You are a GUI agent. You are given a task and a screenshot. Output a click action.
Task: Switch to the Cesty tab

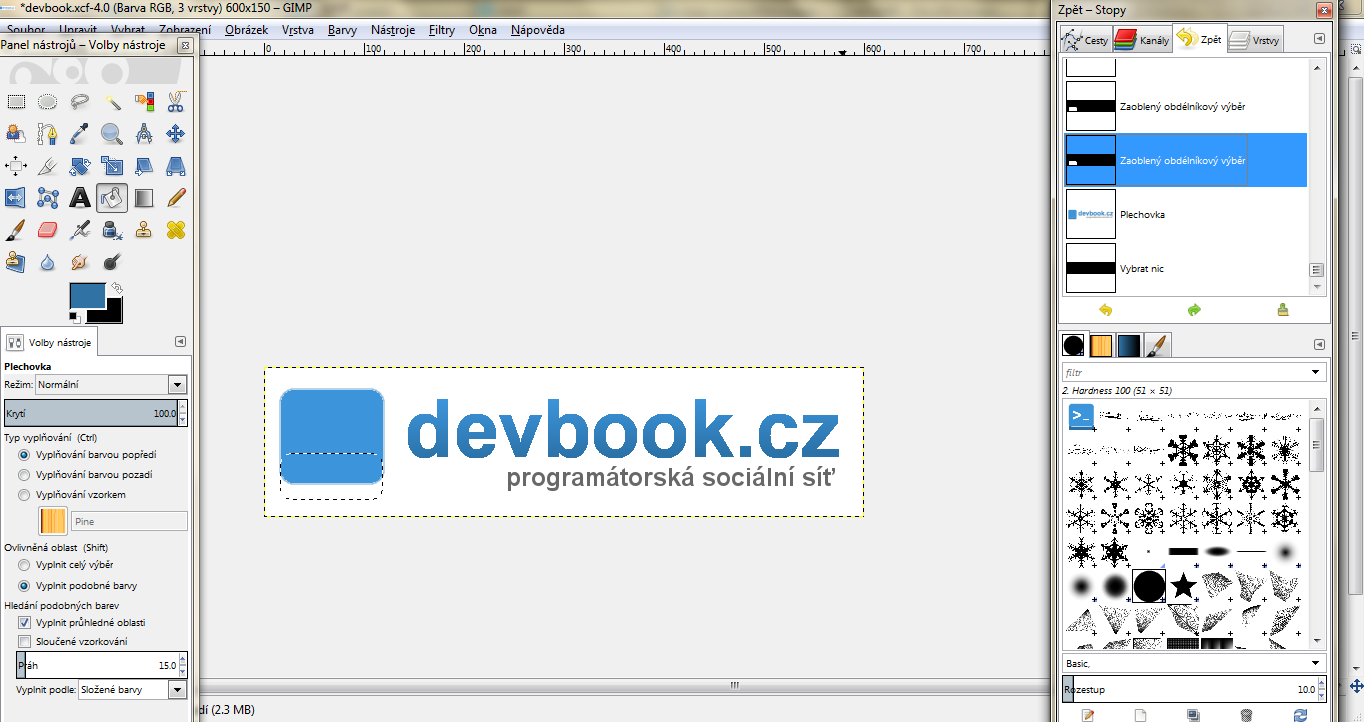point(1087,40)
